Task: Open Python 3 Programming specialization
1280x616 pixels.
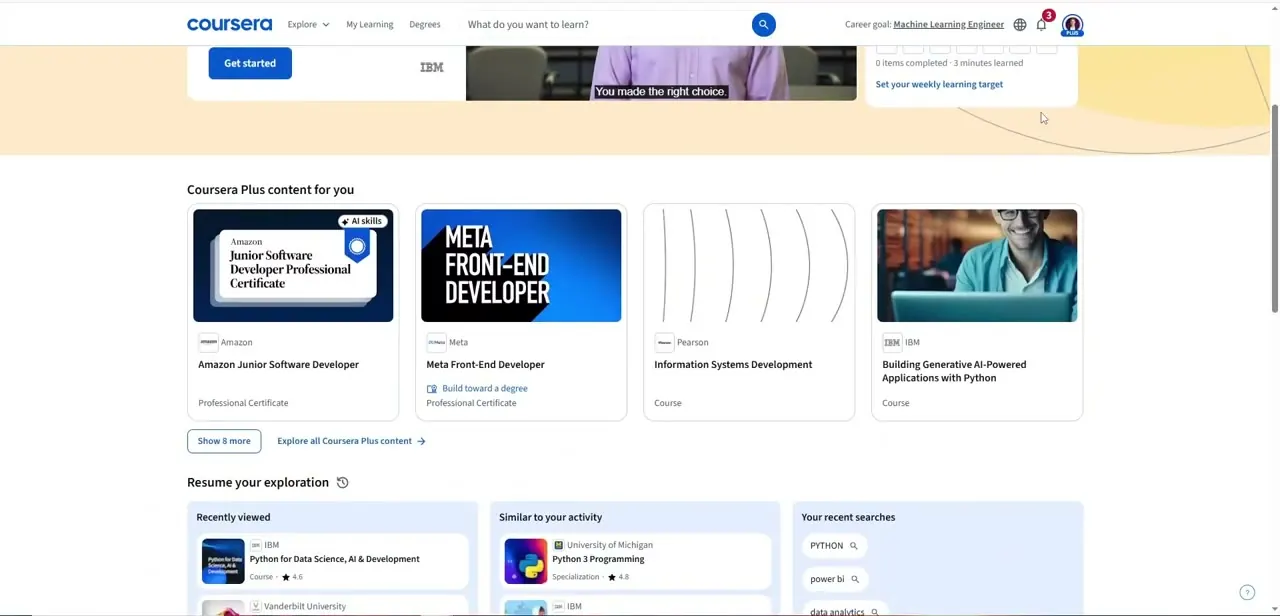Action: [598, 559]
